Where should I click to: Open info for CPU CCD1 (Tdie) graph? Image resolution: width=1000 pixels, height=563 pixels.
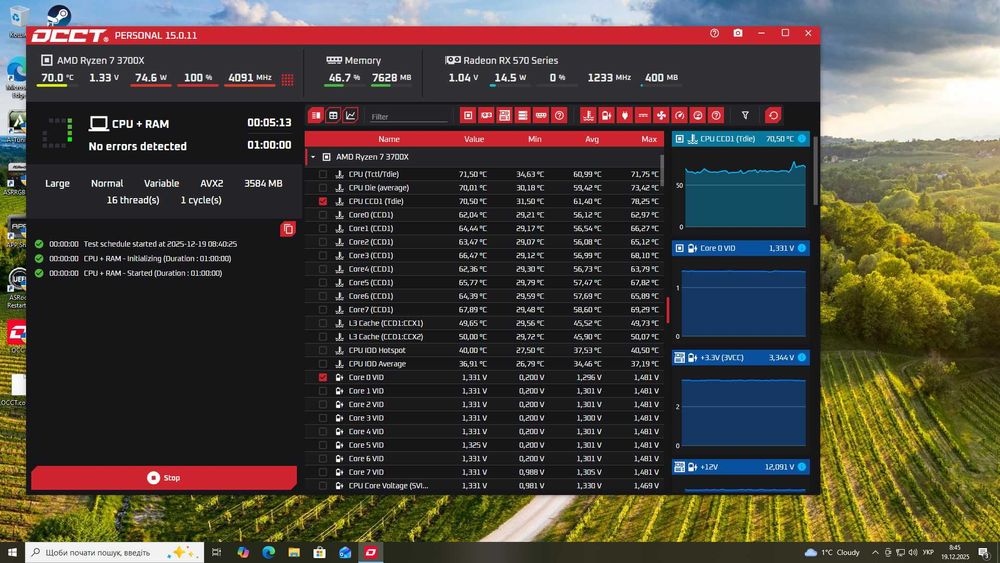click(x=802, y=138)
